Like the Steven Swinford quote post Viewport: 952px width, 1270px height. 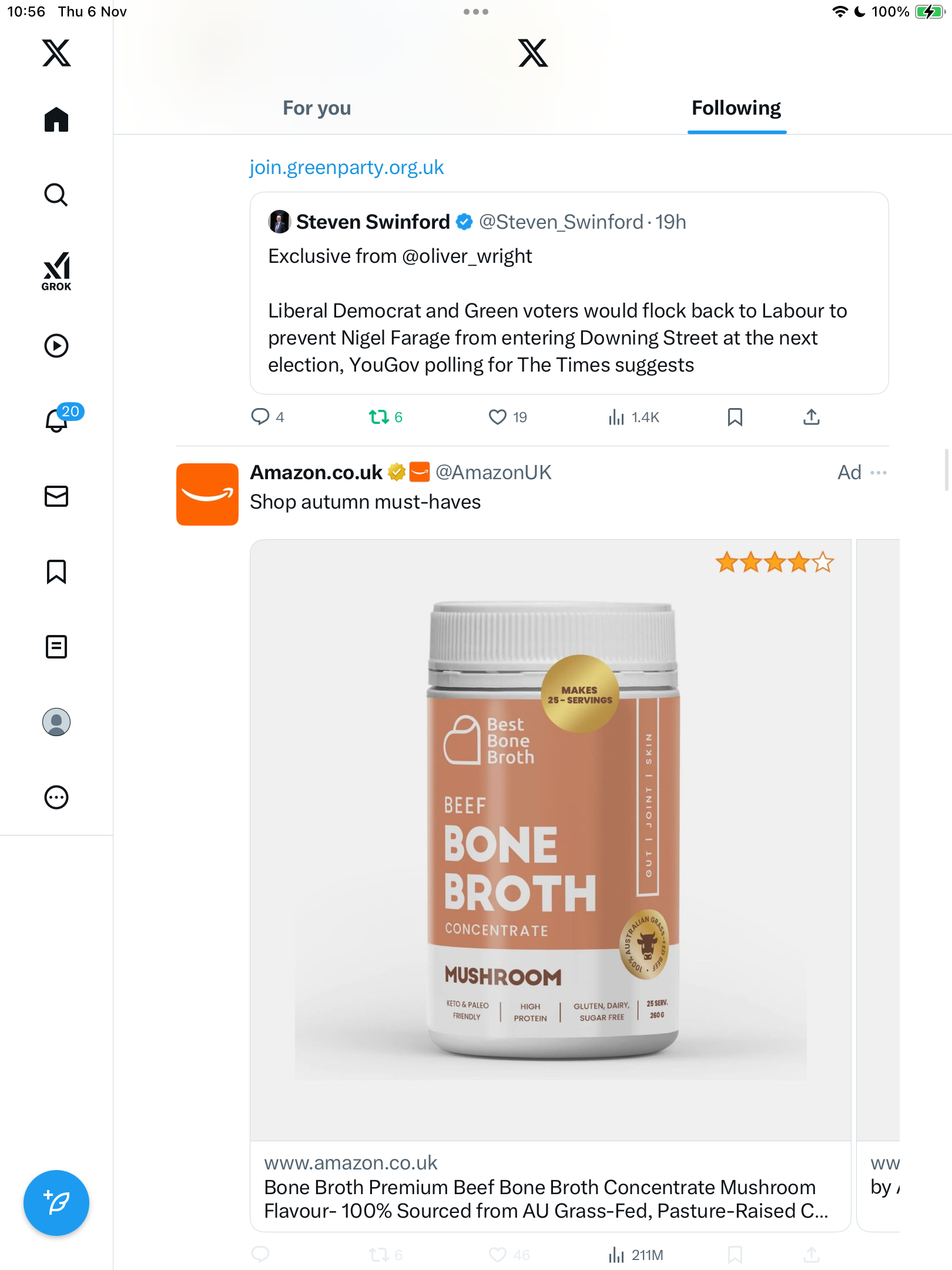coord(498,417)
